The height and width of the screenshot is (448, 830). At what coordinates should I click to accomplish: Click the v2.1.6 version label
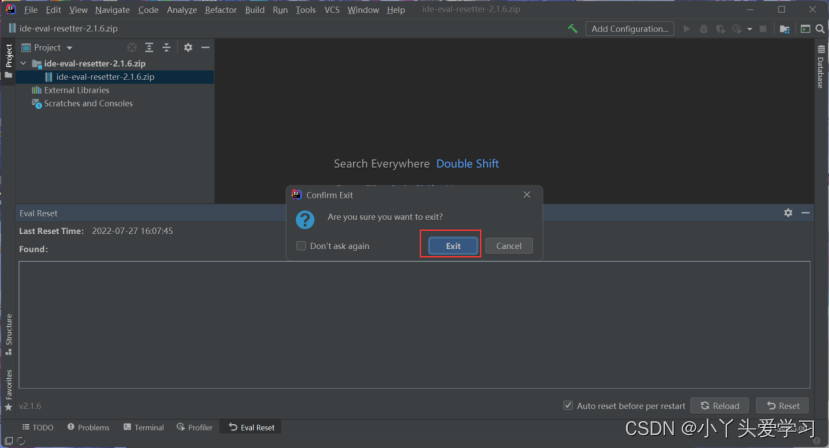tap(30, 406)
